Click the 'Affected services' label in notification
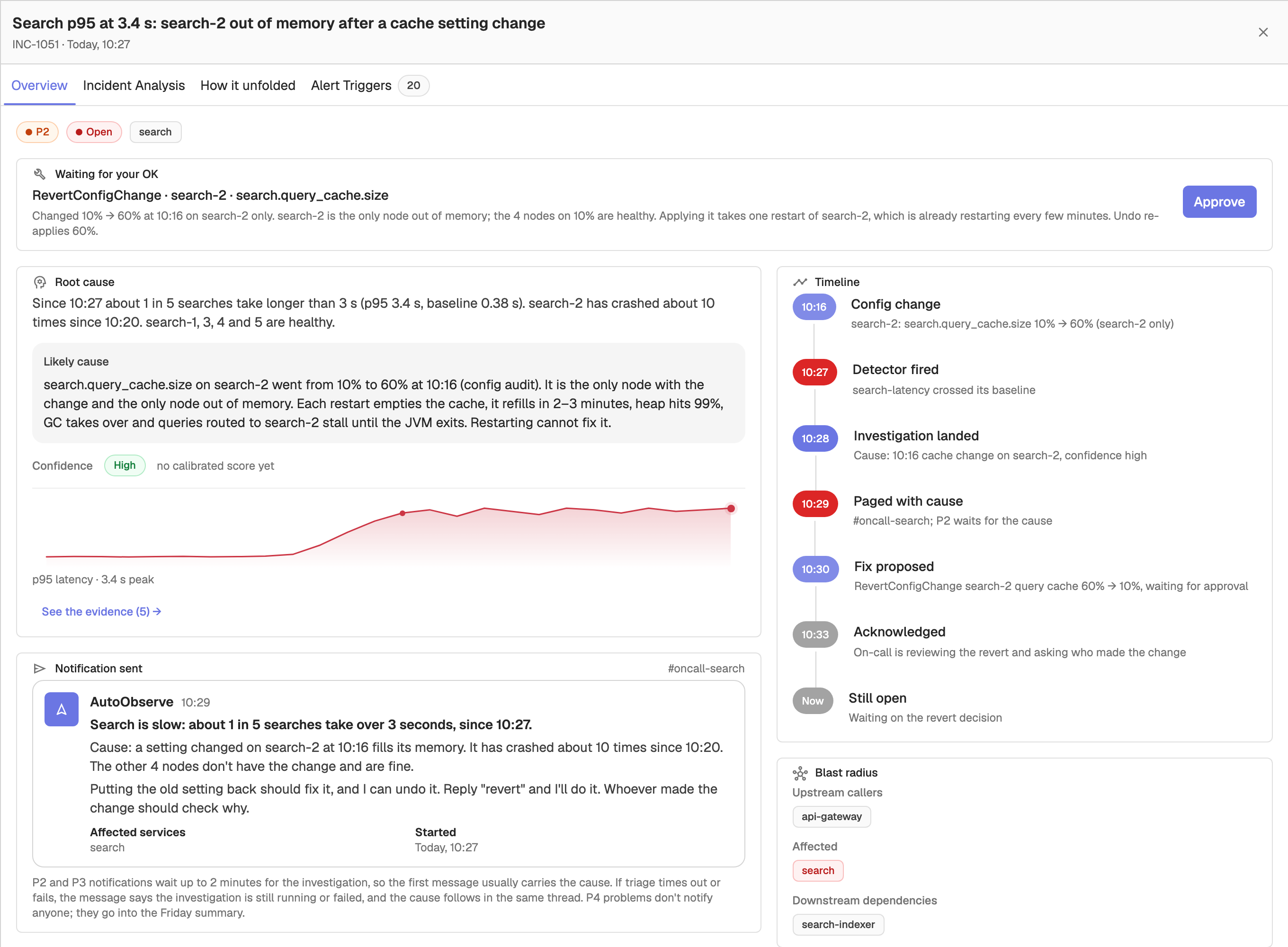The width and height of the screenshot is (1288, 947). (138, 832)
